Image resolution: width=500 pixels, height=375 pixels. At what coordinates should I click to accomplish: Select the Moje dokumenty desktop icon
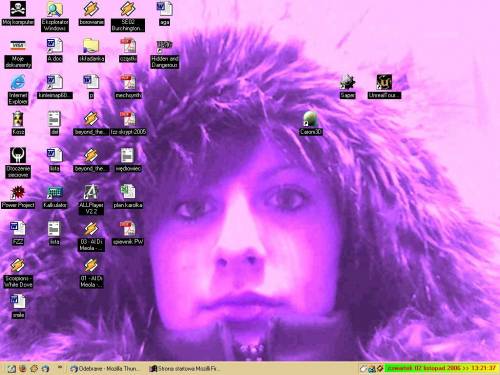tap(18, 46)
